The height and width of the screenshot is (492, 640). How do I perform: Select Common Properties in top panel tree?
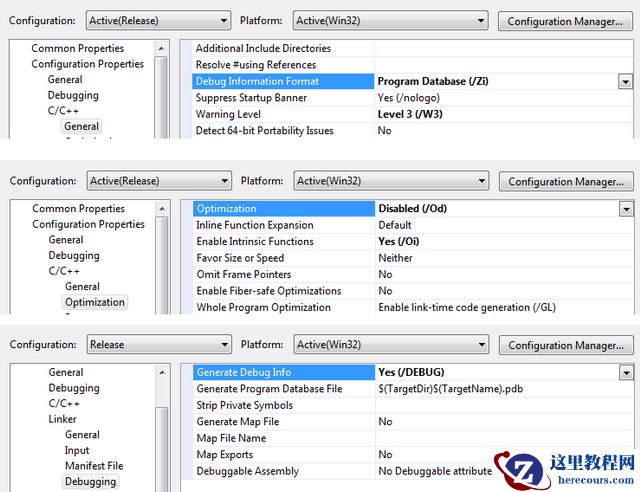[x=78, y=48]
